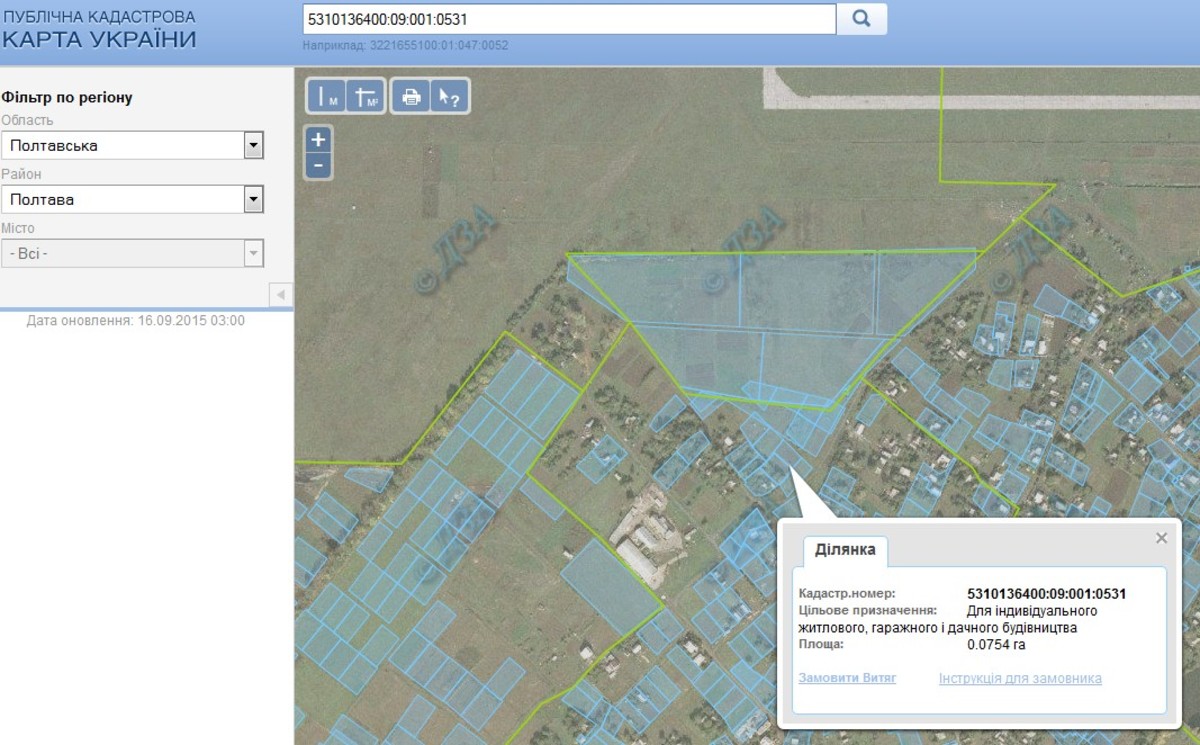Zoom in on the map
This screenshot has height=745, width=1200.
click(318, 140)
